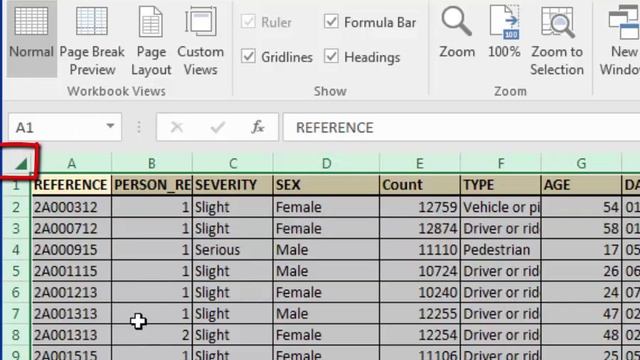Click cell with Count 12759
The image size is (640, 360).
420,207
